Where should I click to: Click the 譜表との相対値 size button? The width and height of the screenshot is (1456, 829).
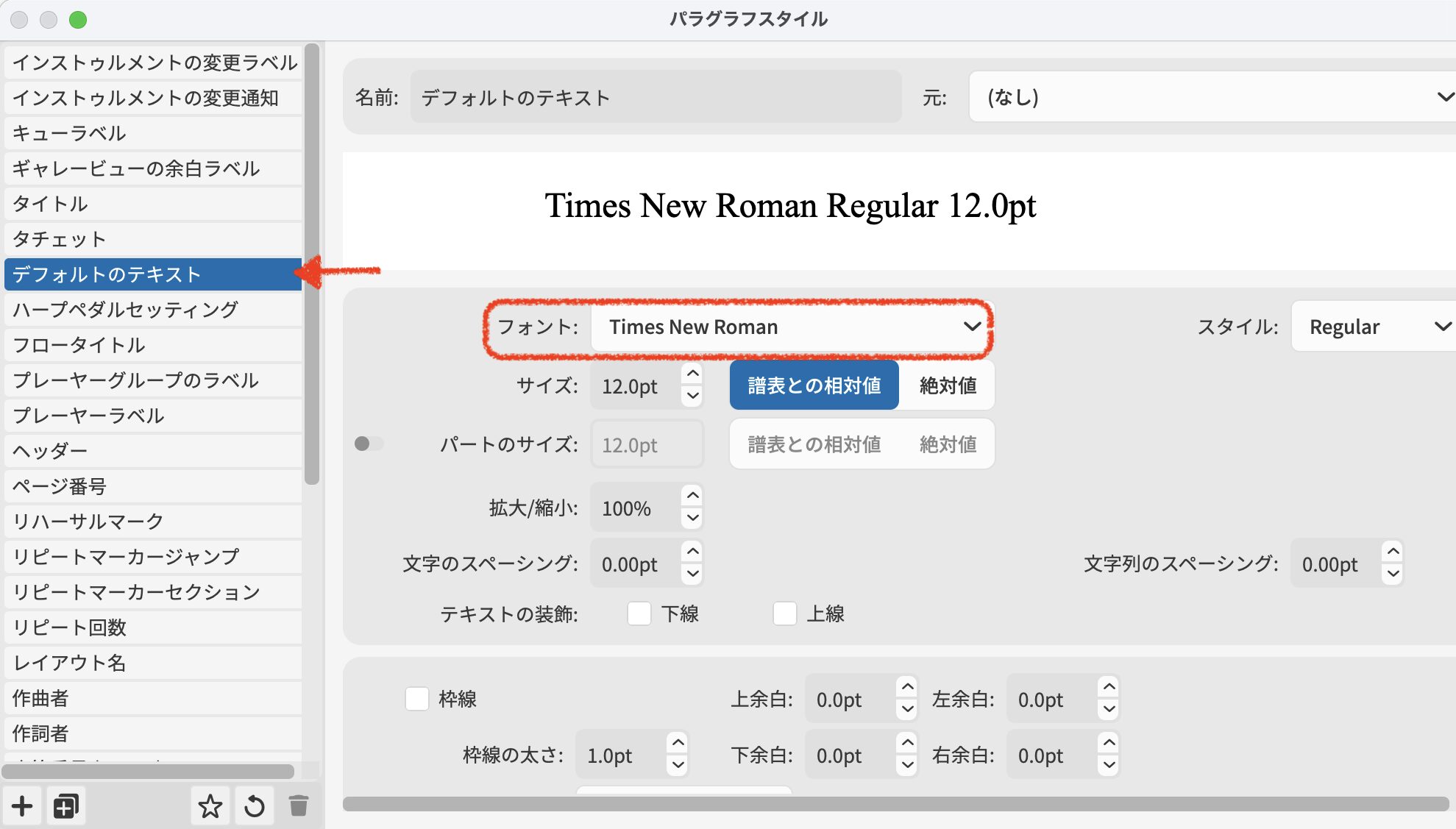[814, 385]
